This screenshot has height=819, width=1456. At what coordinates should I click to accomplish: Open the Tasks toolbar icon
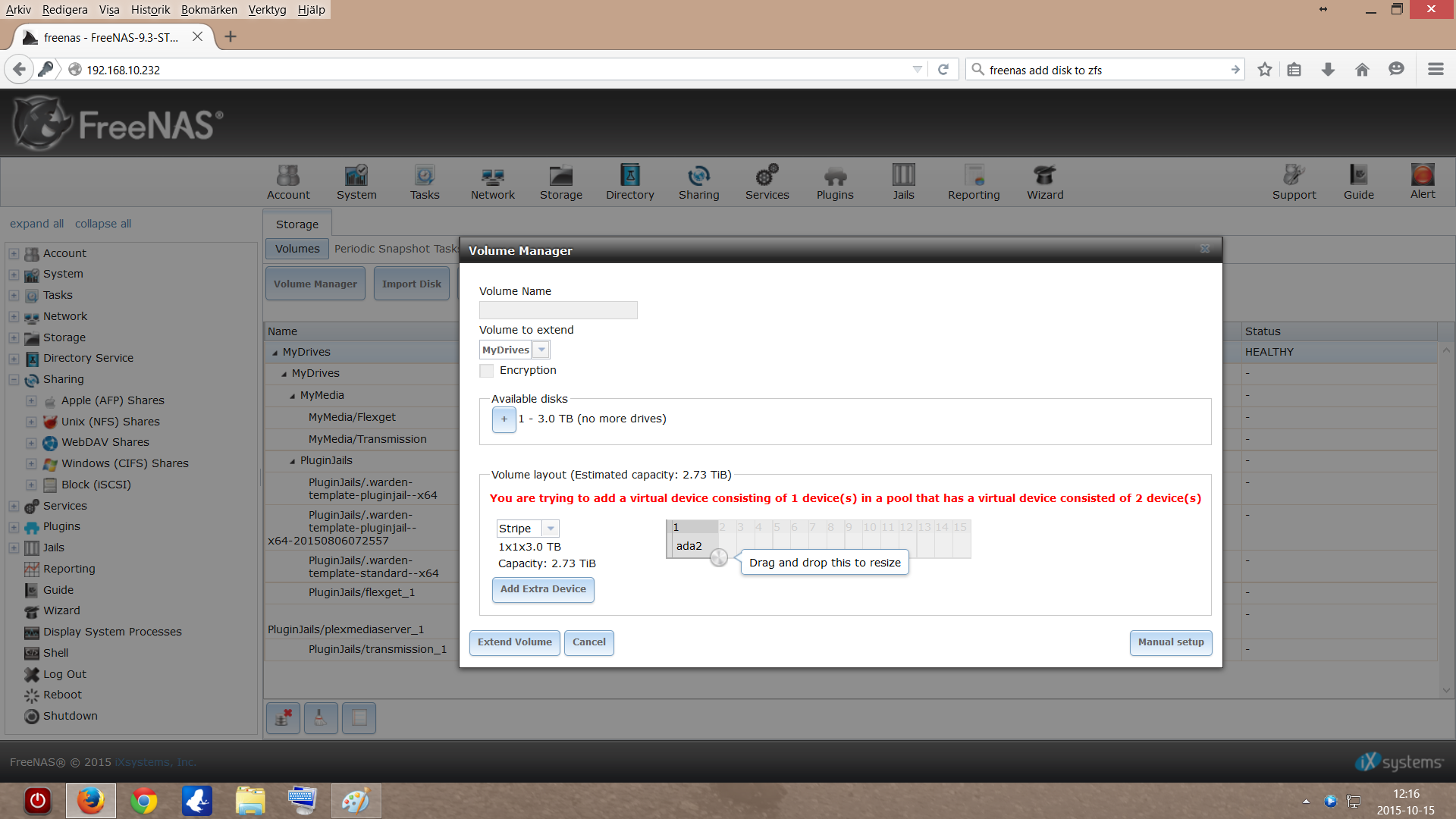click(425, 183)
